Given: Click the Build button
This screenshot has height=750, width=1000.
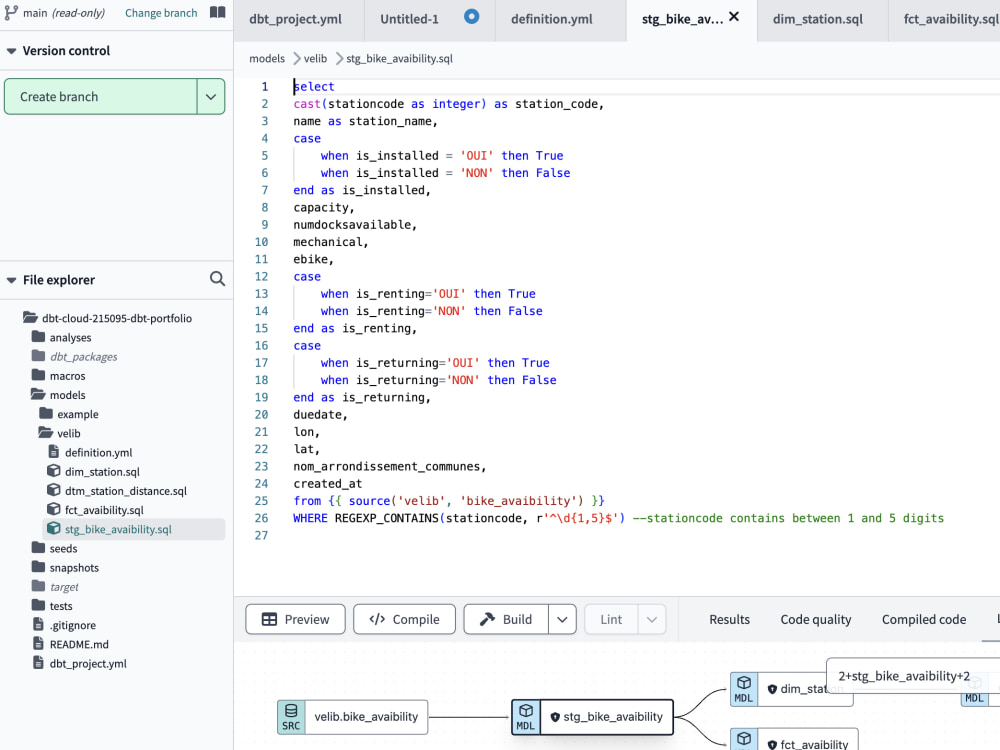Looking at the screenshot, I should [506, 619].
